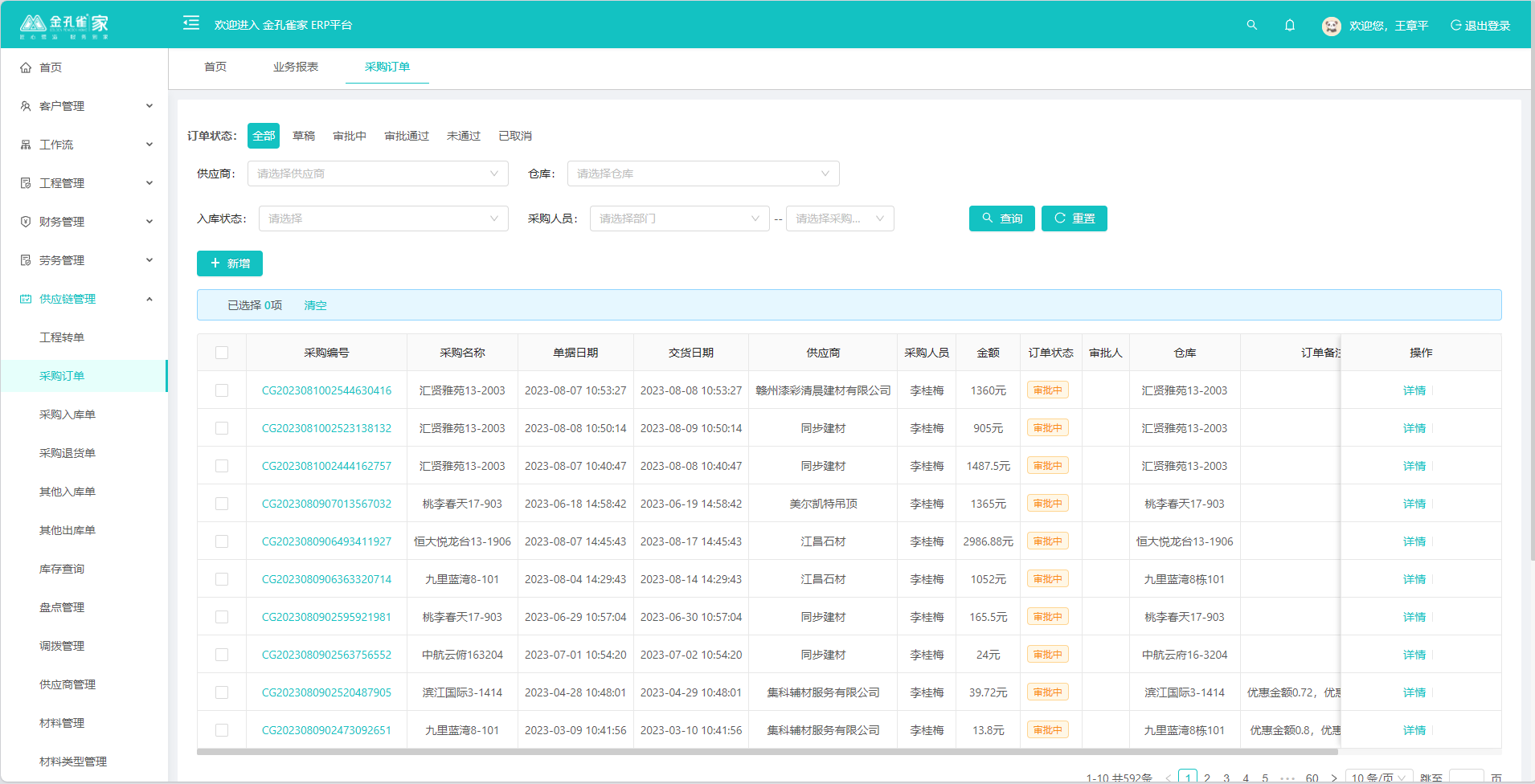
Task: Check the row CG2023080906363320714
Action: (222, 579)
